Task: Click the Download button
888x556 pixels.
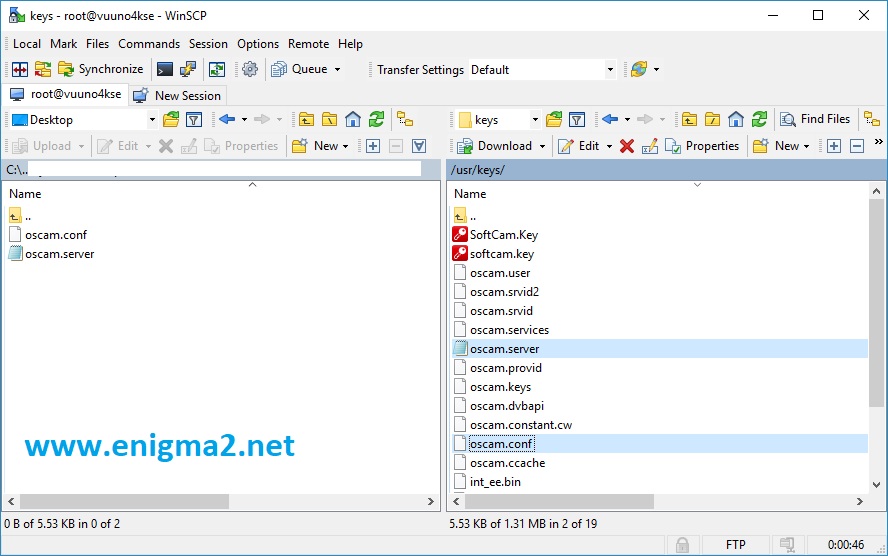Action: pyautogui.click(x=495, y=146)
